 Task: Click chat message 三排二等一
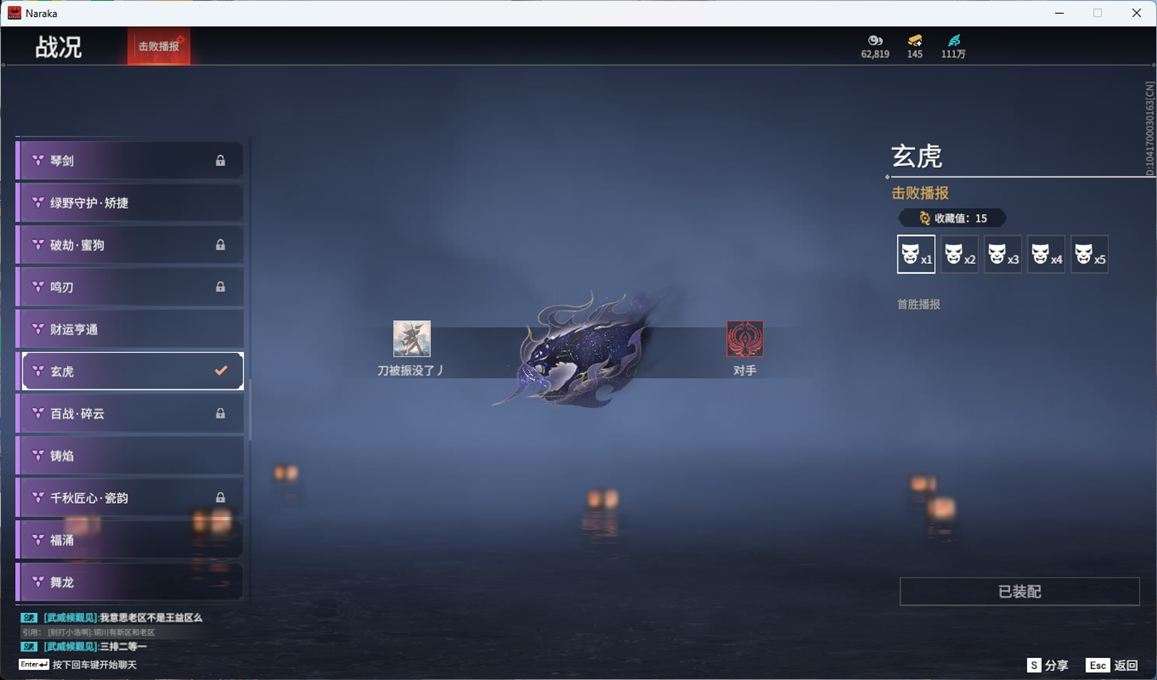[123, 646]
